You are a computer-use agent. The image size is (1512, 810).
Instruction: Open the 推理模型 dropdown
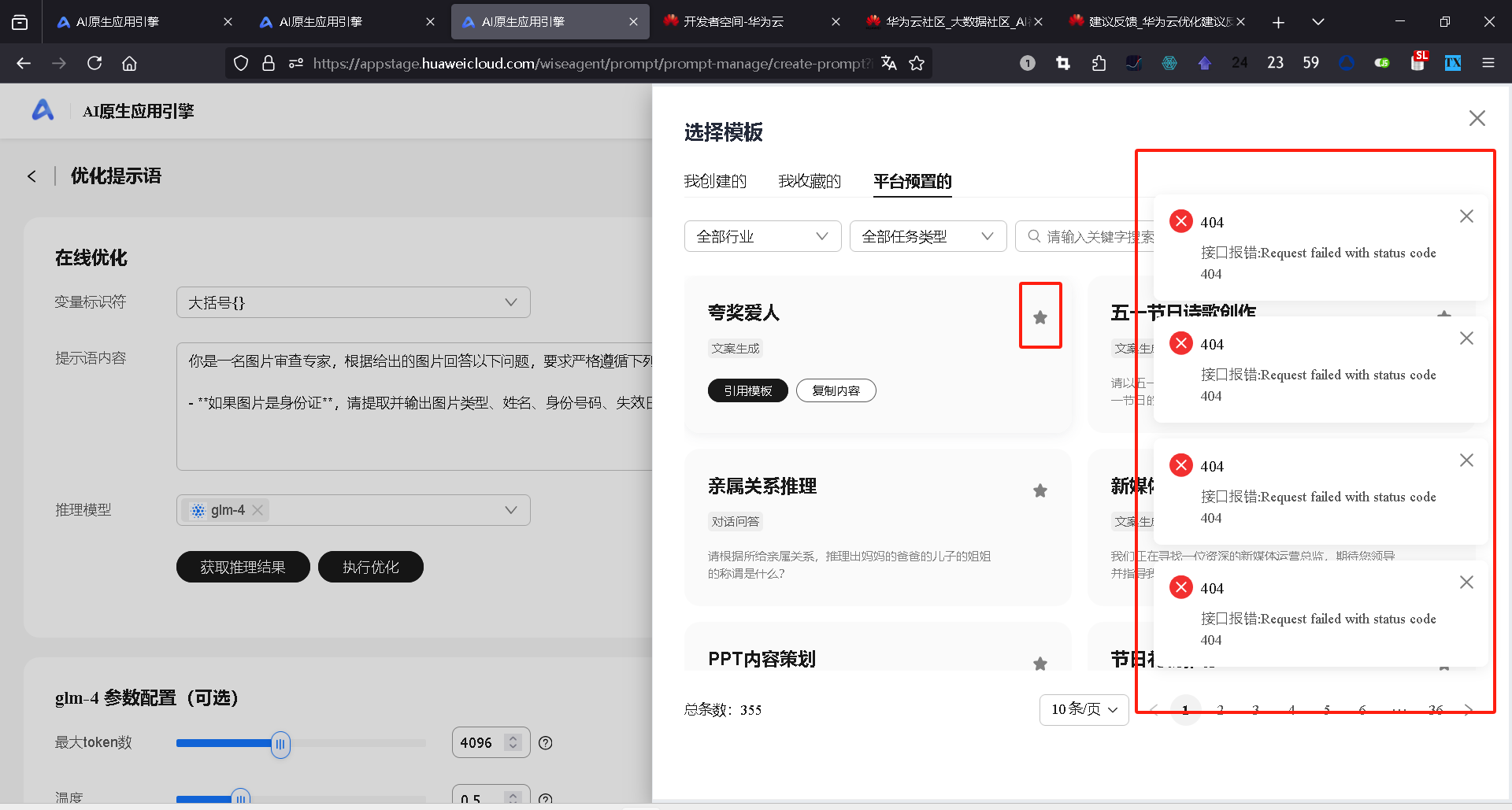point(354,510)
